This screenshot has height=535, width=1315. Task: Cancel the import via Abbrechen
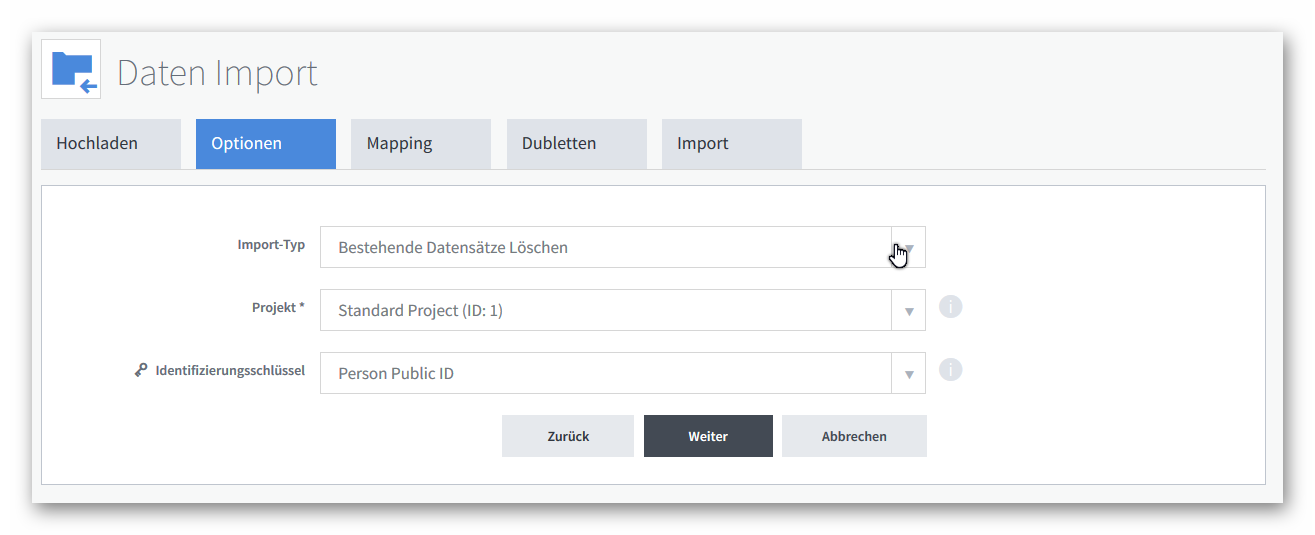pyautogui.click(x=854, y=436)
